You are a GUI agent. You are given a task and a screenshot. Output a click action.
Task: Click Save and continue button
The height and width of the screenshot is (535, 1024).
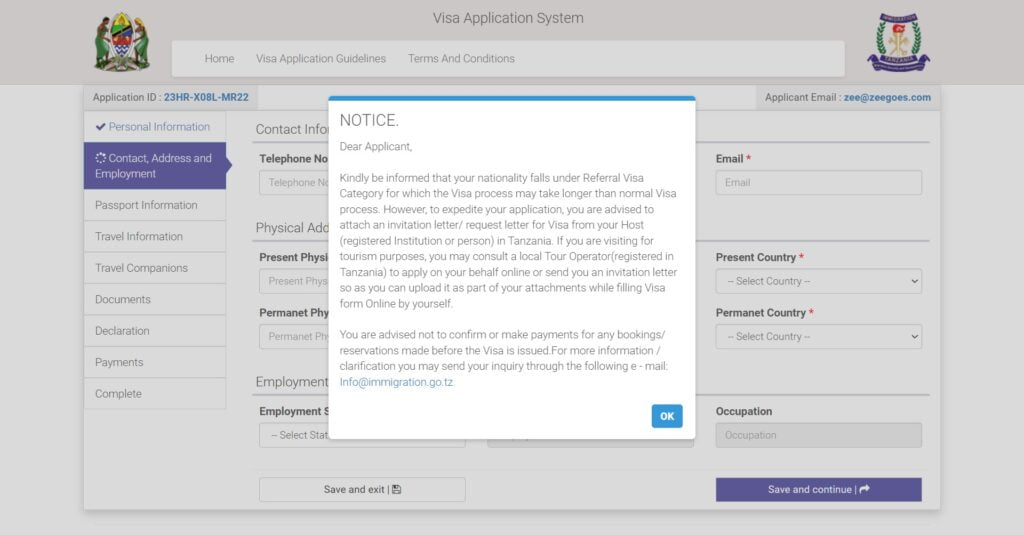tap(818, 490)
